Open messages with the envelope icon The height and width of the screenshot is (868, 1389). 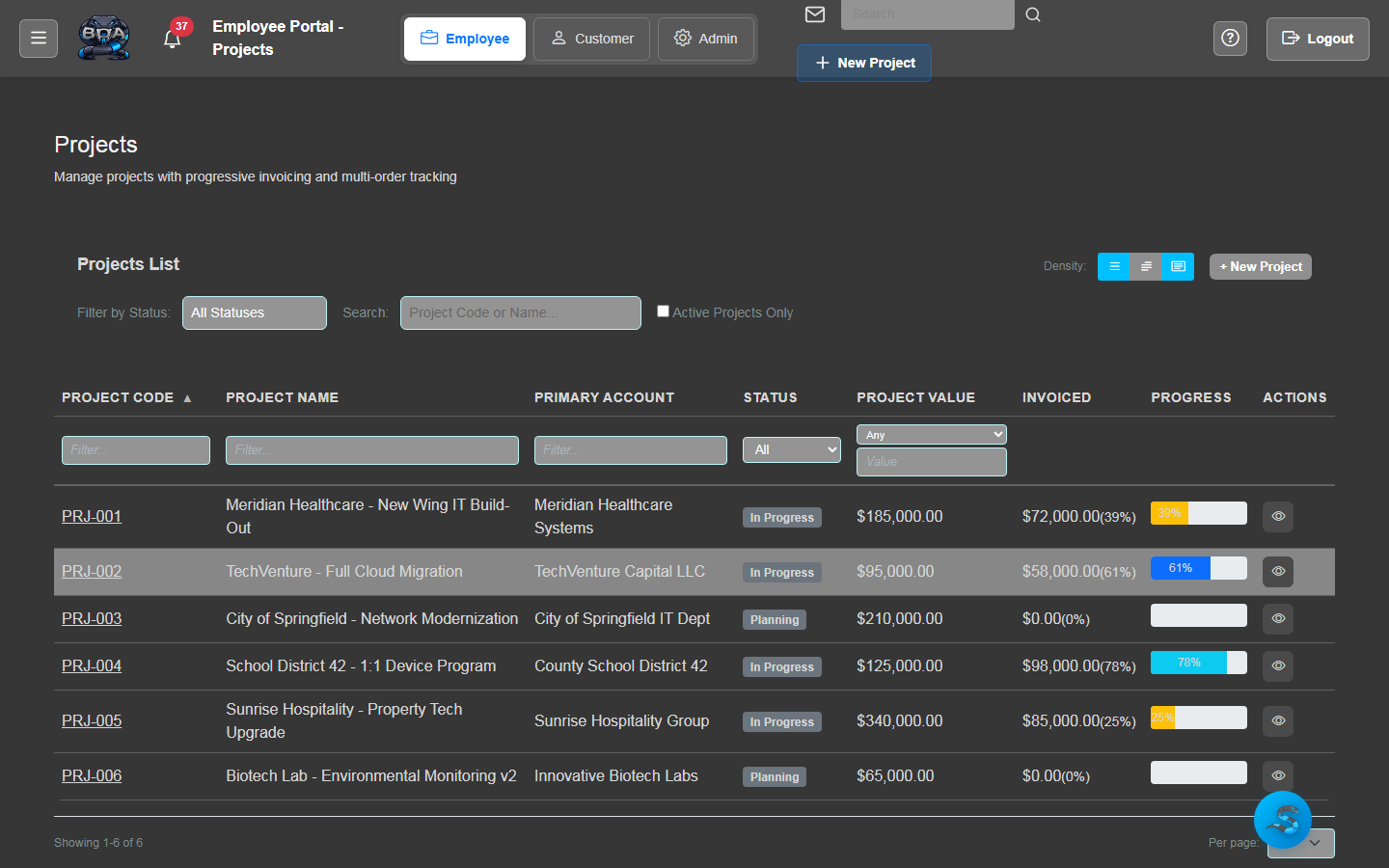[x=814, y=14]
